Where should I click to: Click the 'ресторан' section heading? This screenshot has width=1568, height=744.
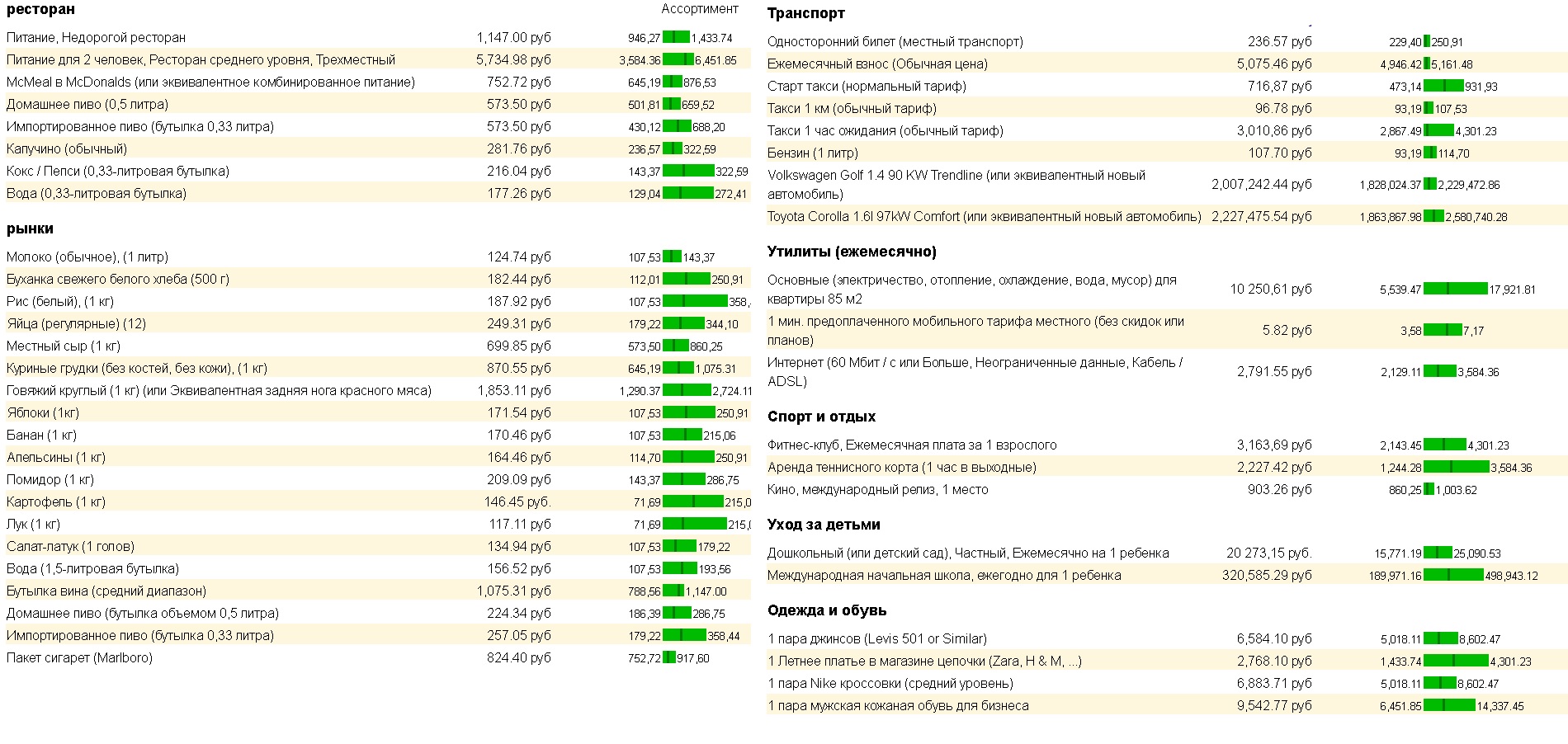click(40, 10)
